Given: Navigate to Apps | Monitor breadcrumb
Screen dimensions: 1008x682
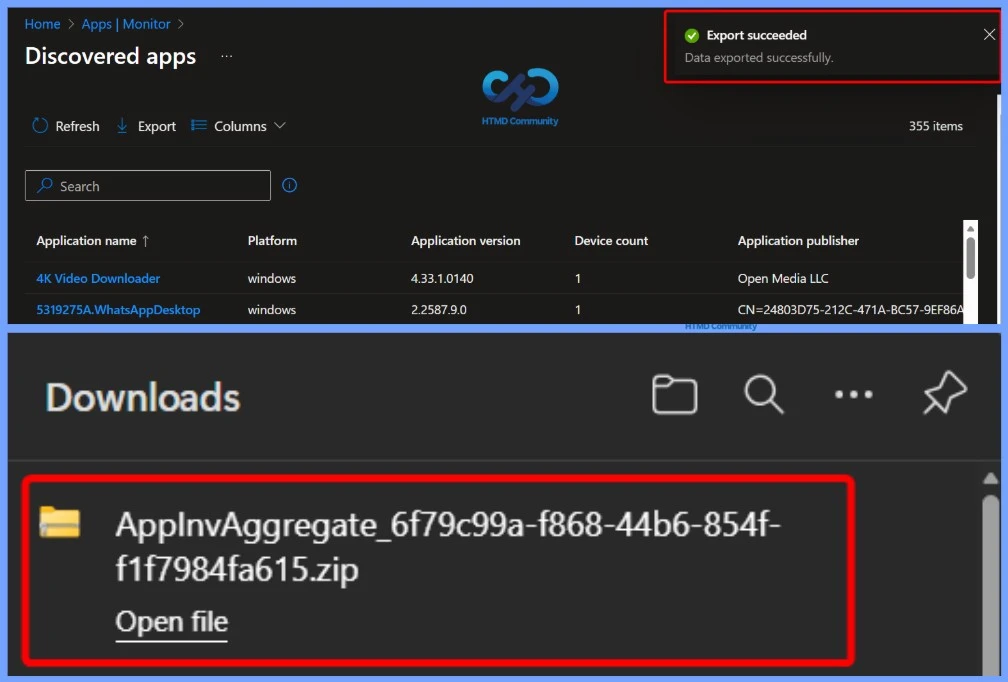Looking at the screenshot, I should [x=126, y=23].
